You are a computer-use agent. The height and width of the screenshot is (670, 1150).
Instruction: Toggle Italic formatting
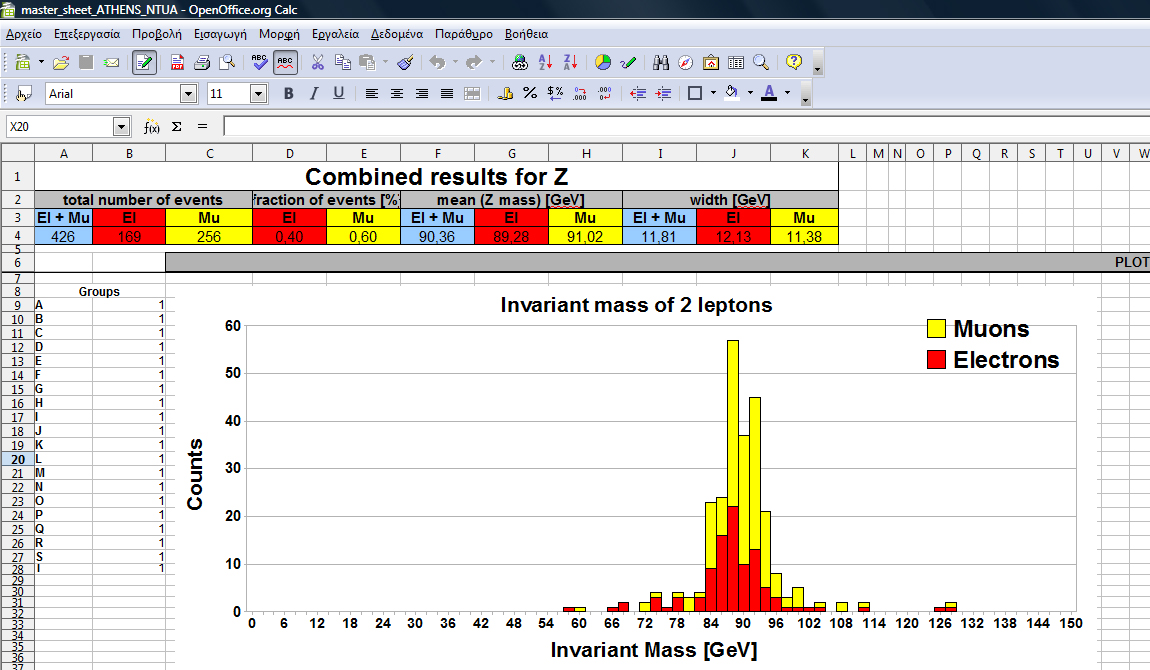point(314,94)
